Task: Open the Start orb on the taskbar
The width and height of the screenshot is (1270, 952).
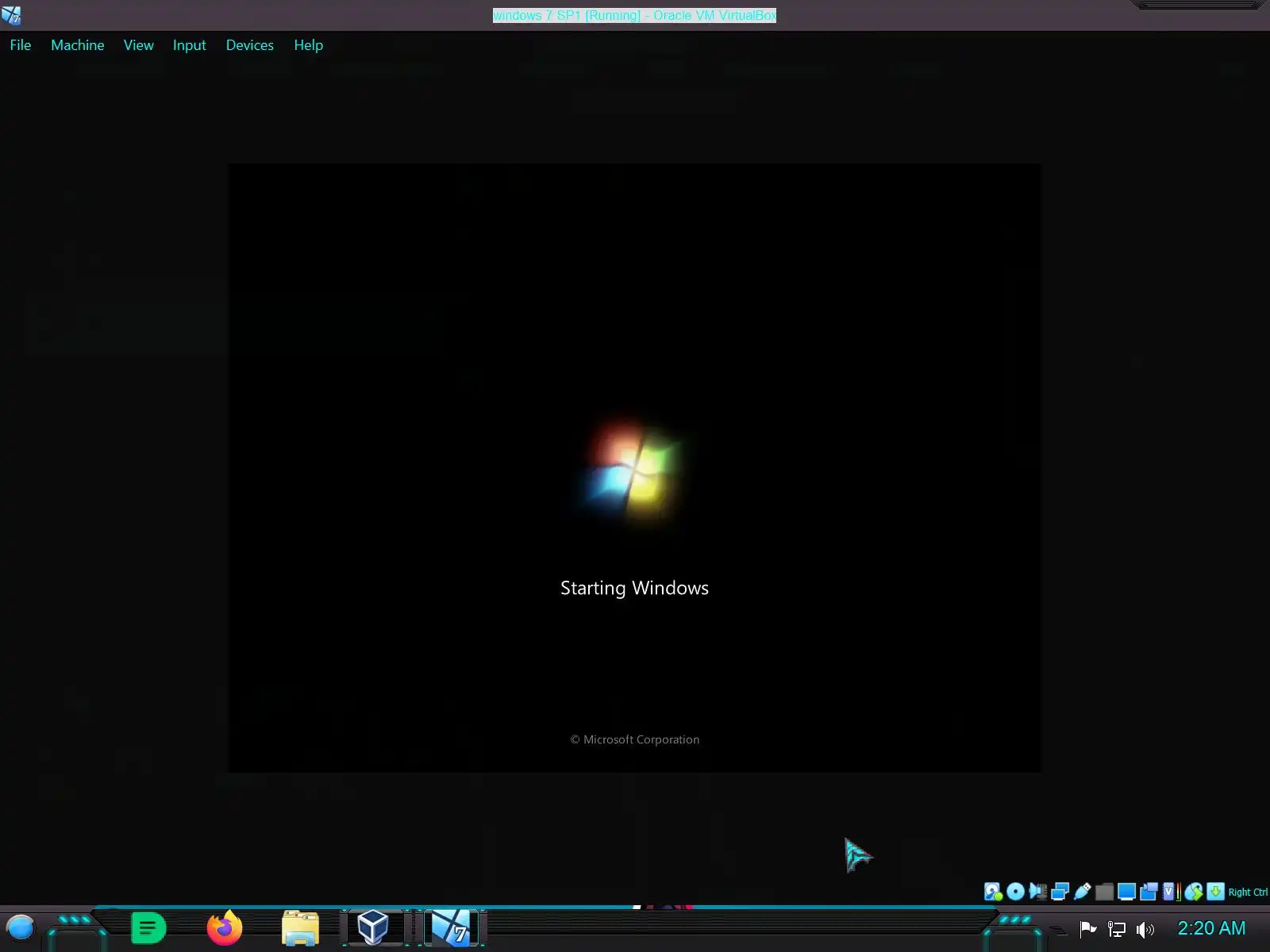Action: pyautogui.click(x=21, y=927)
